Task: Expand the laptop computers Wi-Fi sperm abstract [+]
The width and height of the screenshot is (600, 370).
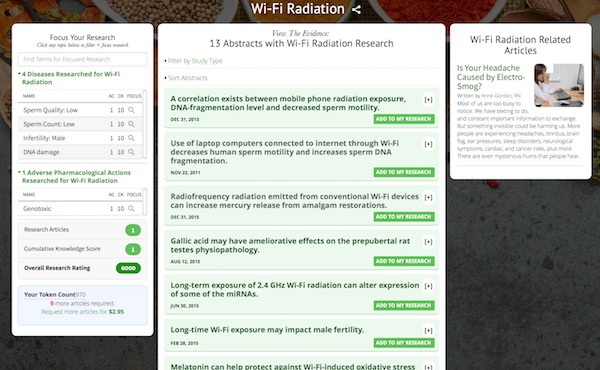Action: point(429,144)
